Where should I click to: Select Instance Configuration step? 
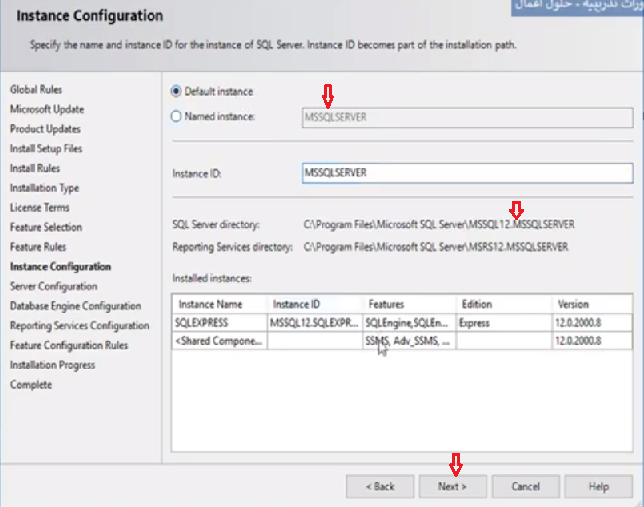tap(60, 267)
